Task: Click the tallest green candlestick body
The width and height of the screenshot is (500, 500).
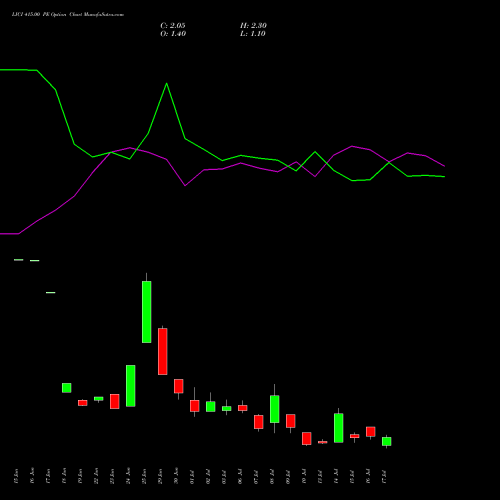Action: [147, 312]
